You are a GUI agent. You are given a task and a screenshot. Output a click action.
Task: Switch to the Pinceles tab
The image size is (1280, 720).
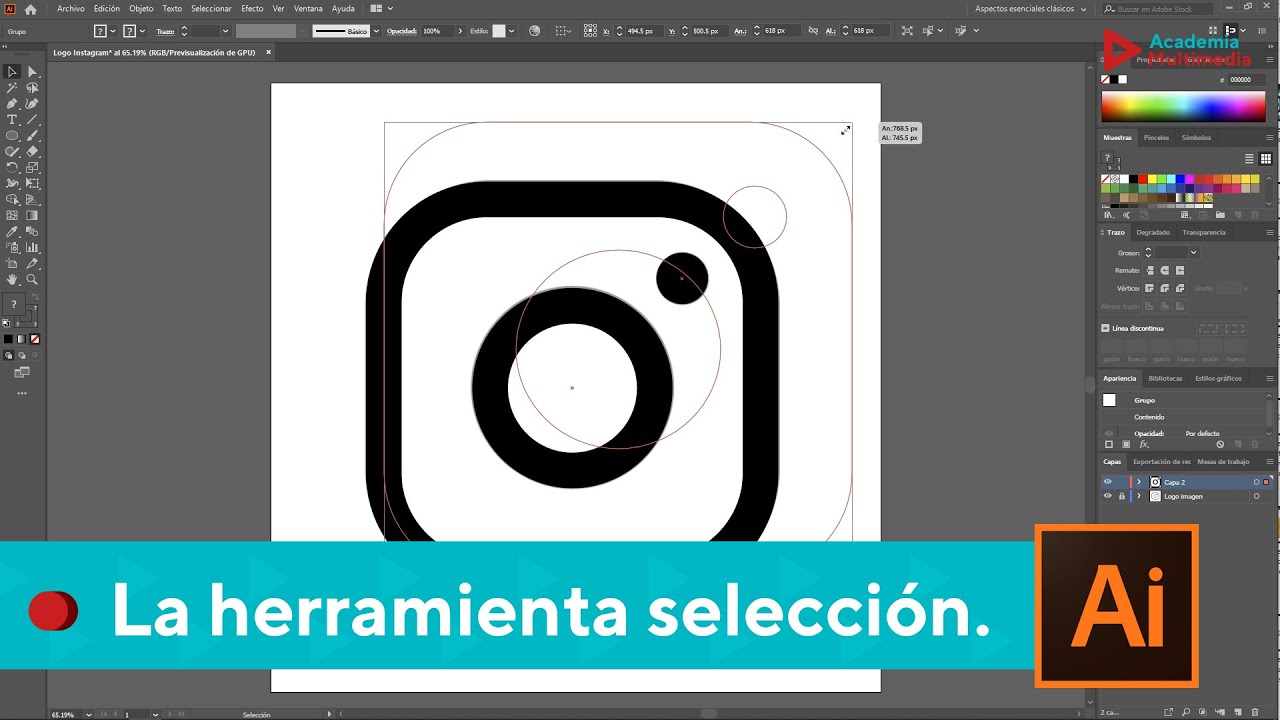[1156, 138]
